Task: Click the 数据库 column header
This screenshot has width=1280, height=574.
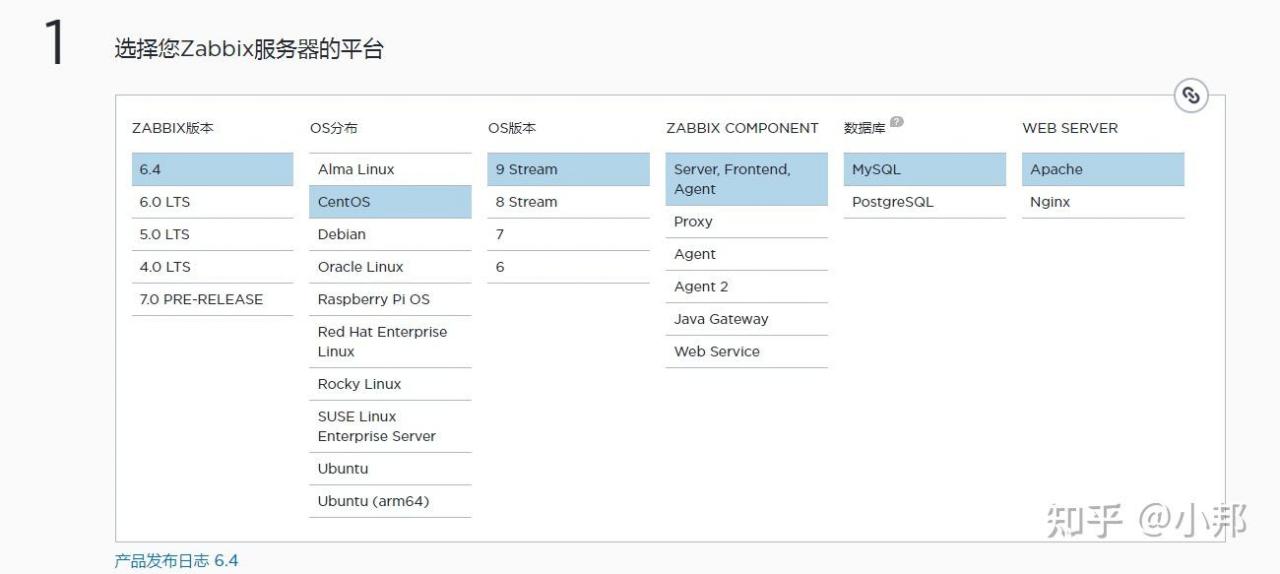Action: point(865,128)
